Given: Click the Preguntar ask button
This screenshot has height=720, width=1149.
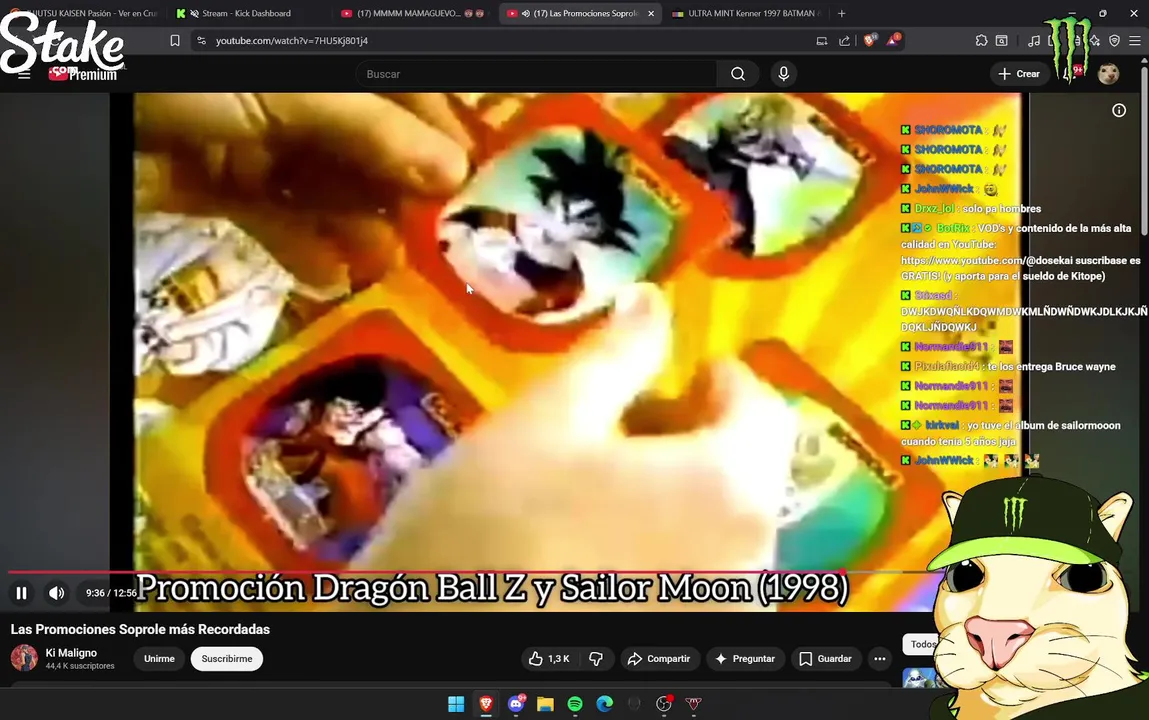Looking at the screenshot, I should (745, 658).
